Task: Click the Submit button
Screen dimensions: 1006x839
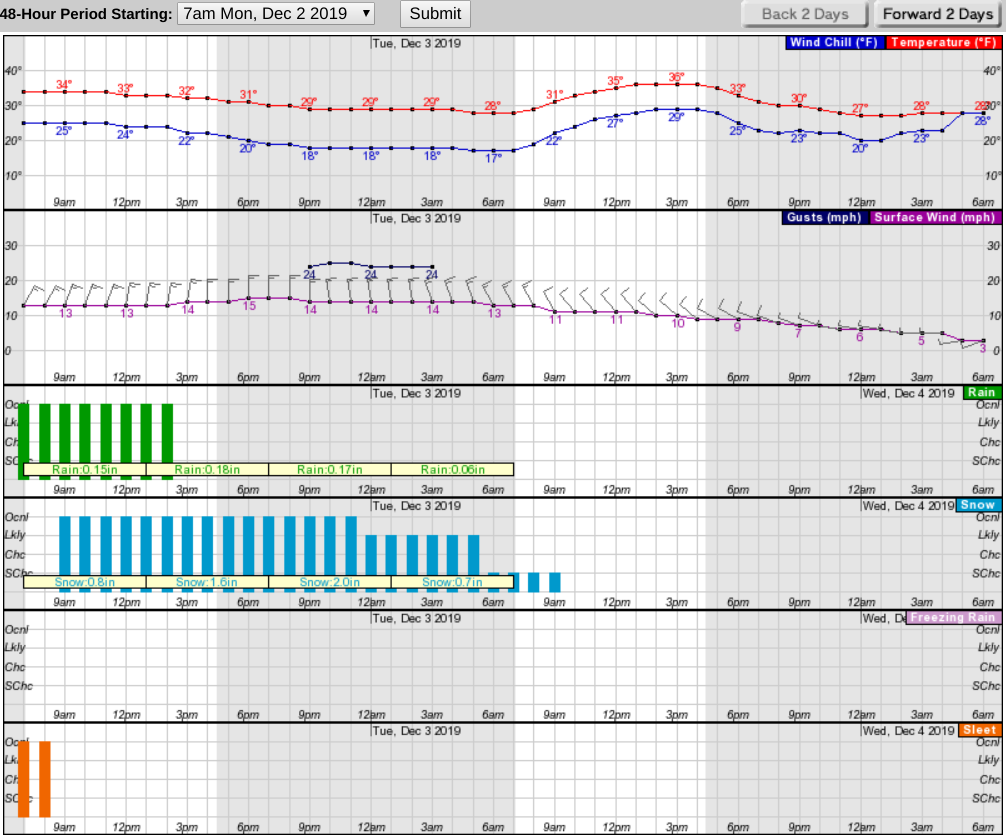Action: 435,14
